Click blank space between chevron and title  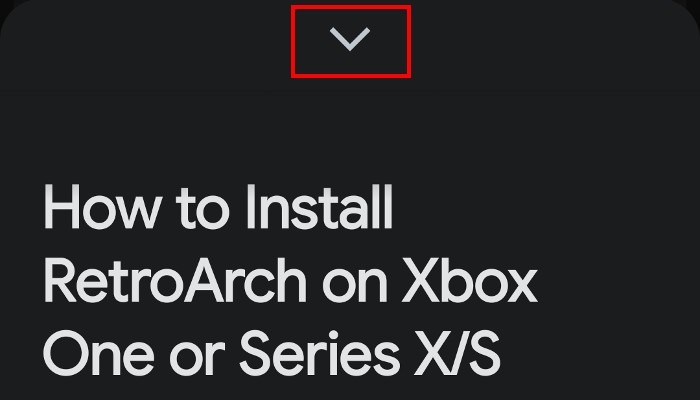[350, 129]
